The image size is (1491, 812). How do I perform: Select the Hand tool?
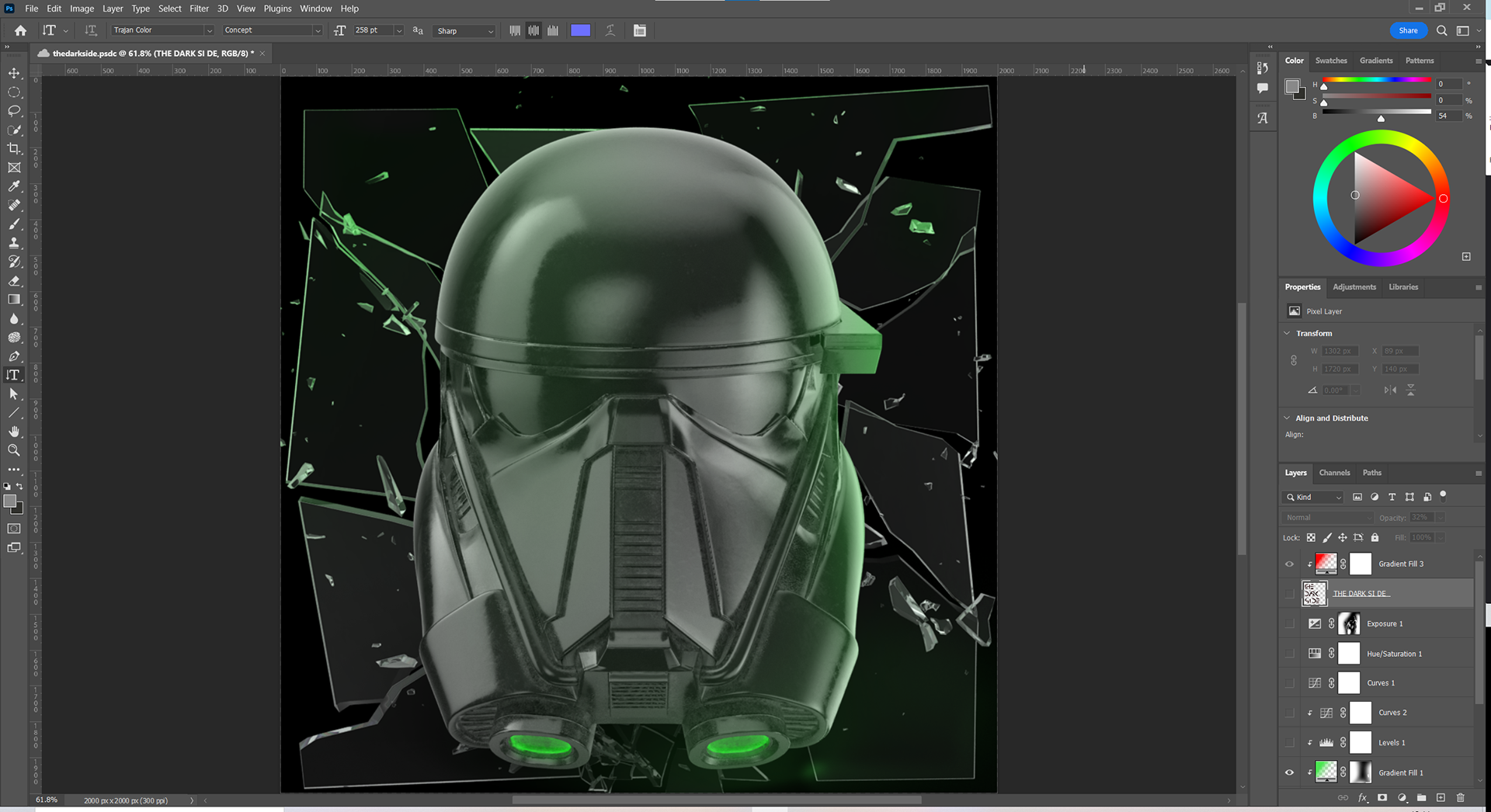pyautogui.click(x=14, y=431)
